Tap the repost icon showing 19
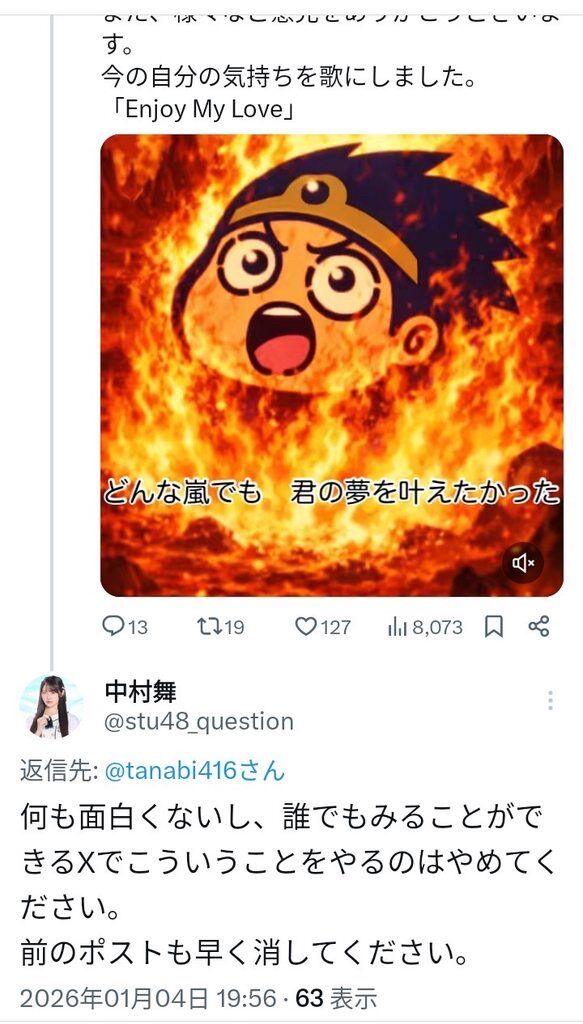The image size is (583, 1024). pos(209,627)
